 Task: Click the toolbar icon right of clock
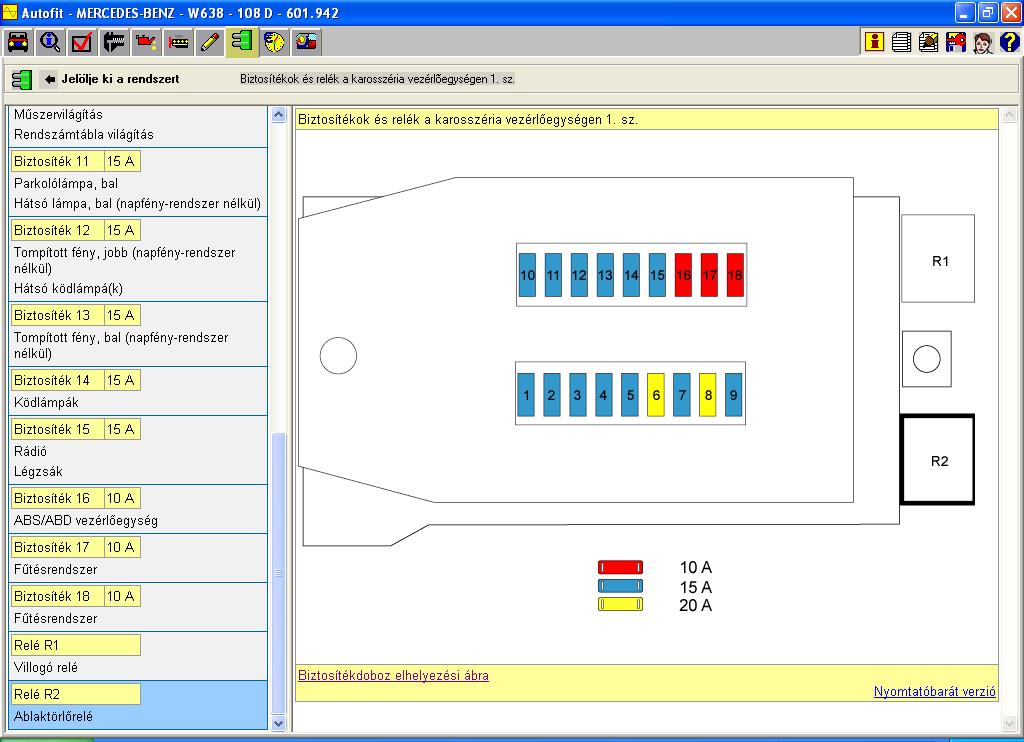306,42
